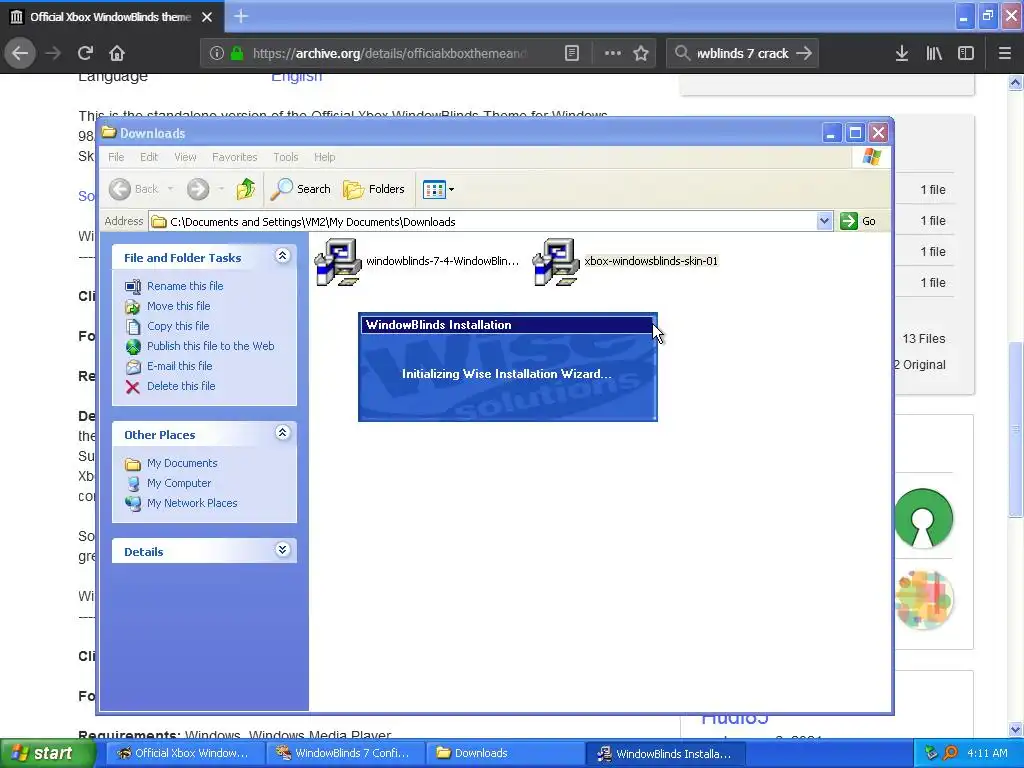The height and width of the screenshot is (768, 1024).
Task: Click the Firefox search box
Action: click(x=743, y=54)
